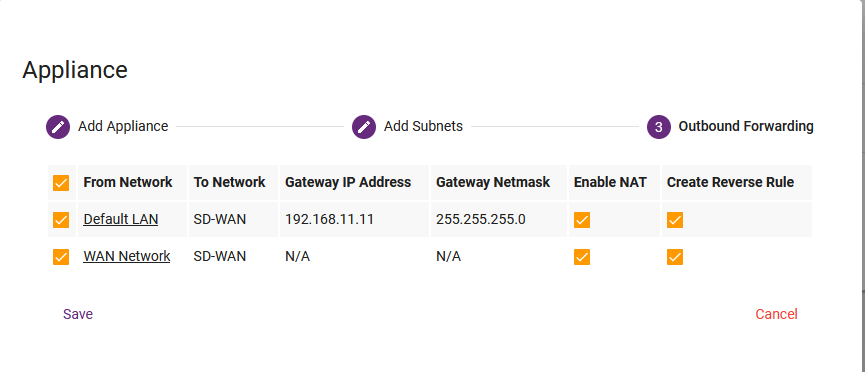Select the step 3 circle icon
865x372 pixels.
coord(659,127)
